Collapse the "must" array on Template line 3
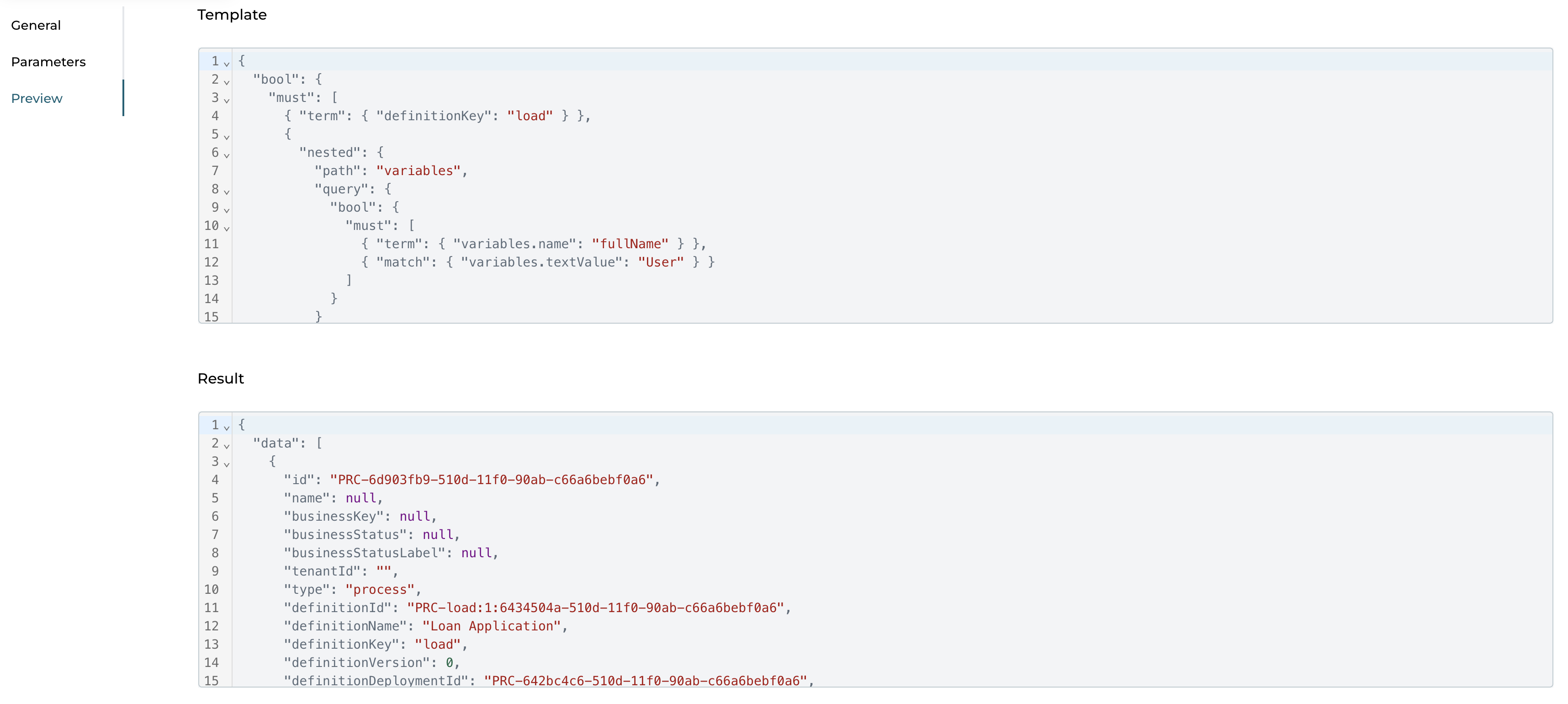The image size is (1568, 704). [x=226, y=100]
